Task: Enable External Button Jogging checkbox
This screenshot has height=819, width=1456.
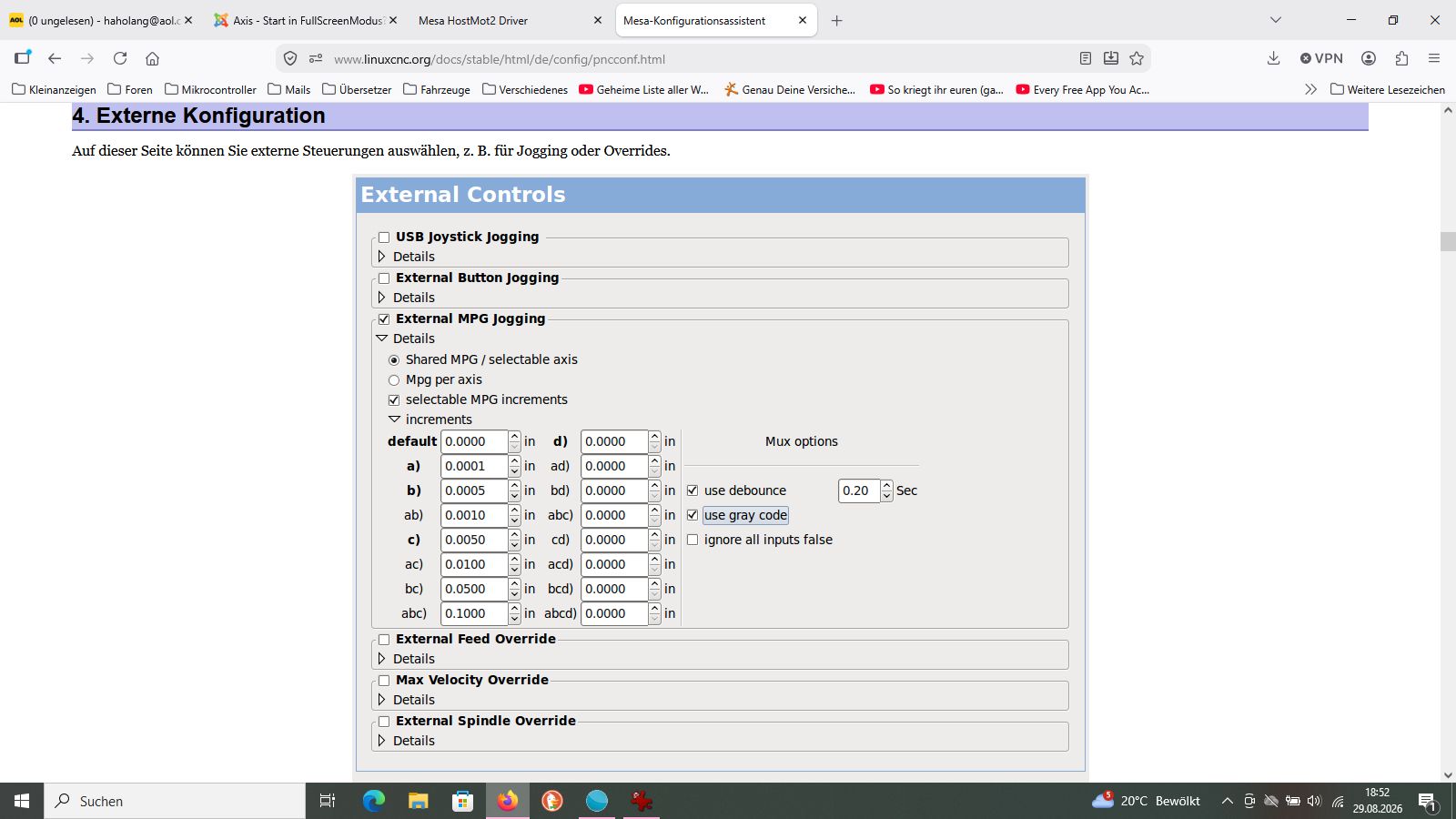Action: tap(384, 278)
